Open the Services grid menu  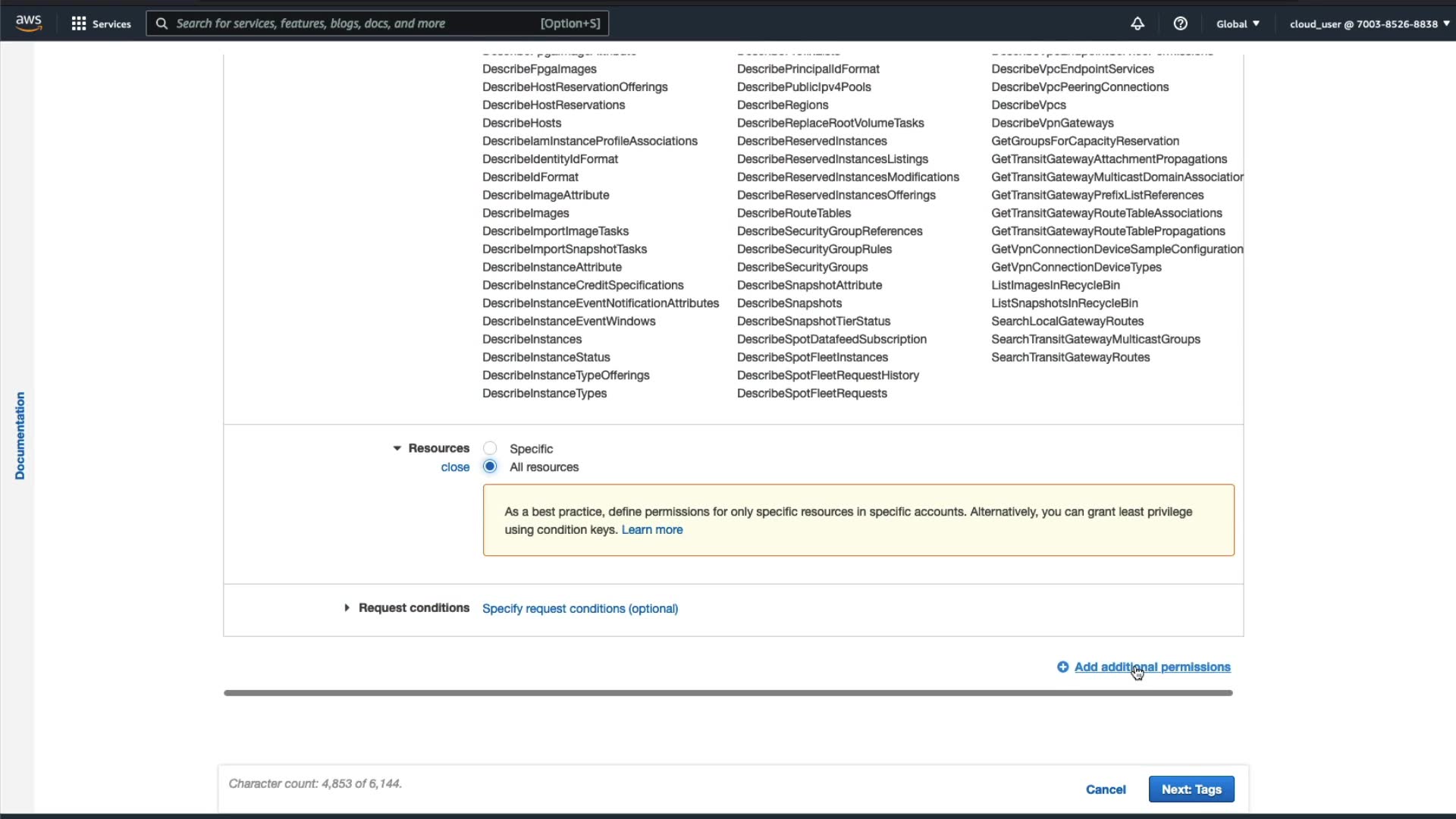pyautogui.click(x=79, y=24)
